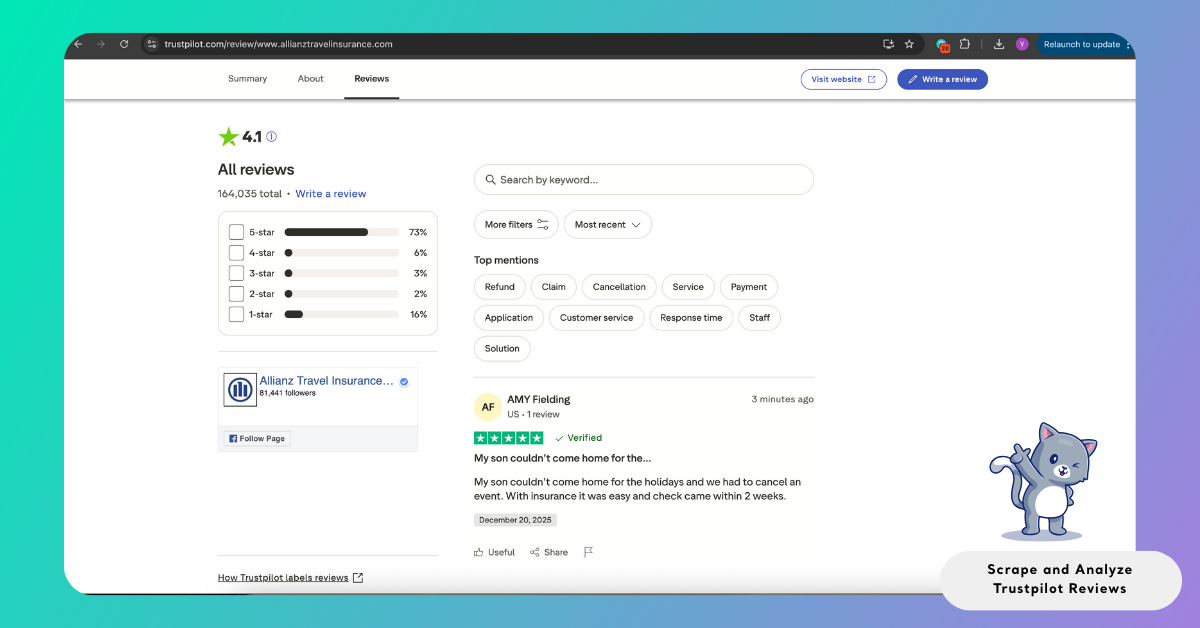Tick the 1-star filter checkbox
The width and height of the screenshot is (1200, 628).
(236, 314)
